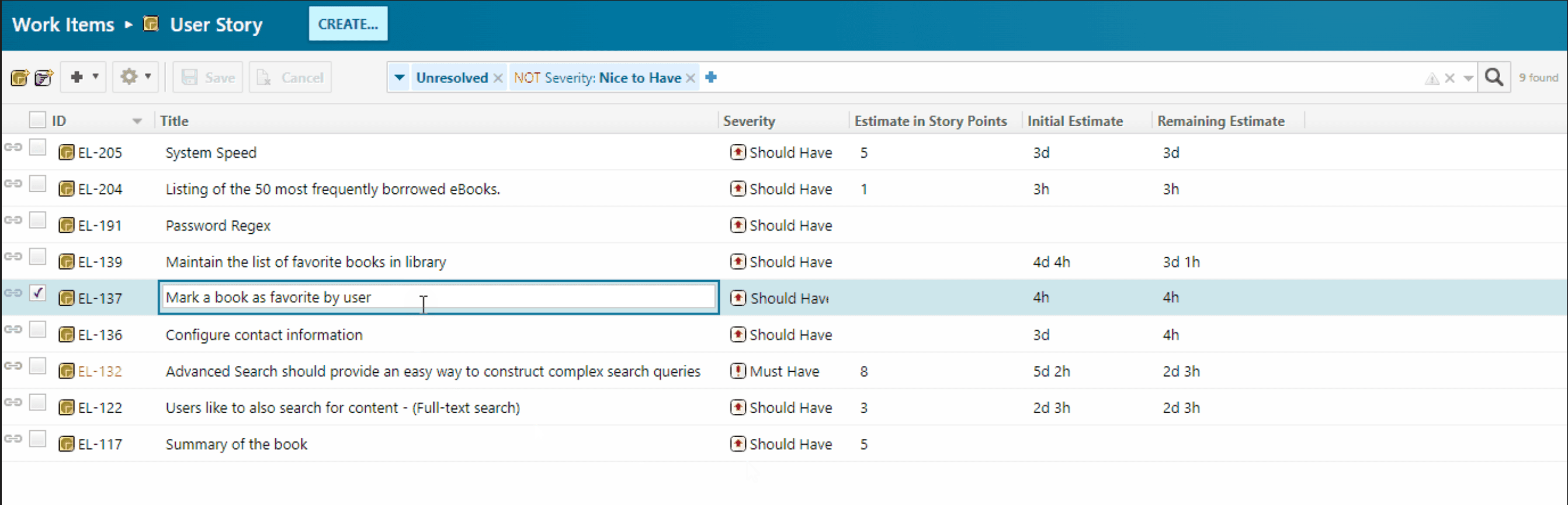Image resolution: width=1568 pixels, height=505 pixels.
Task: Click the second toolbar icon with pointing hand
Action: click(44, 78)
